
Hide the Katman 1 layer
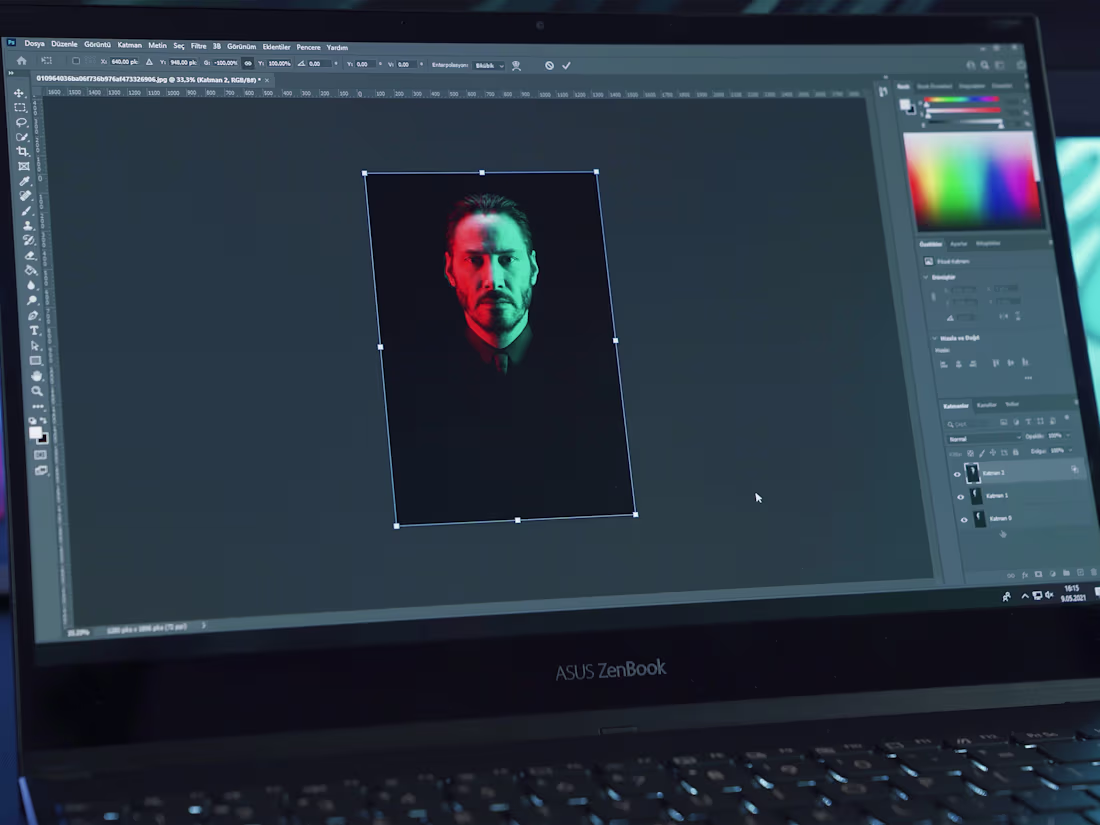point(960,497)
